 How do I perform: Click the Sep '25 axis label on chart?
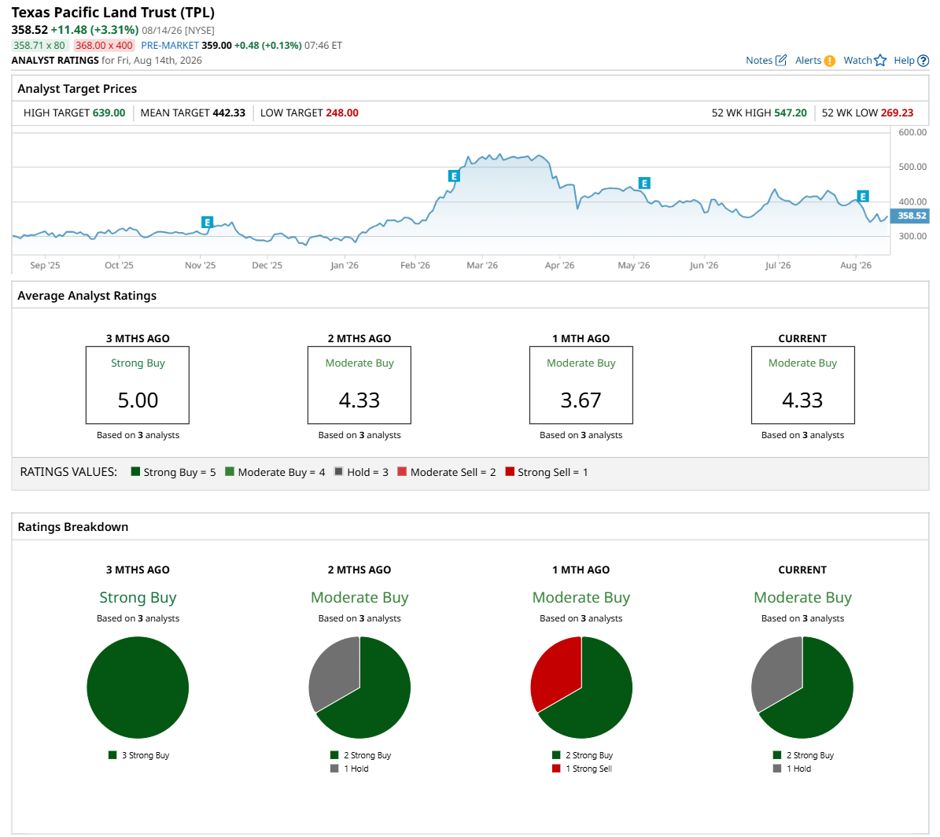click(45, 265)
